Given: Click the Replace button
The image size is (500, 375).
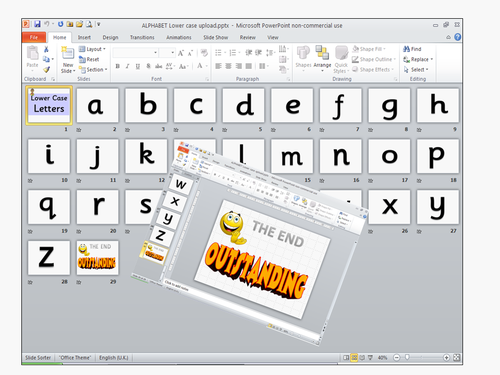Looking at the screenshot, I should 418,59.
